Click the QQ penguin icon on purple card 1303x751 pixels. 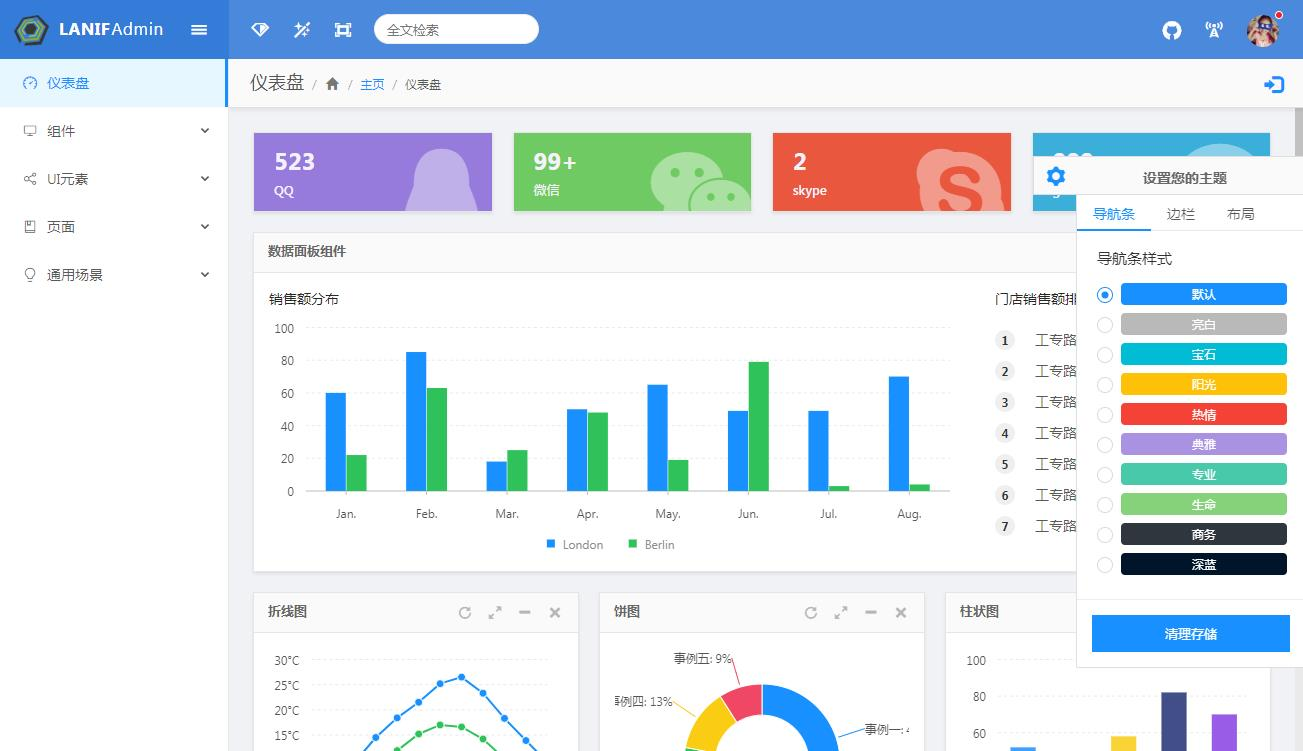[x=442, y=179]
